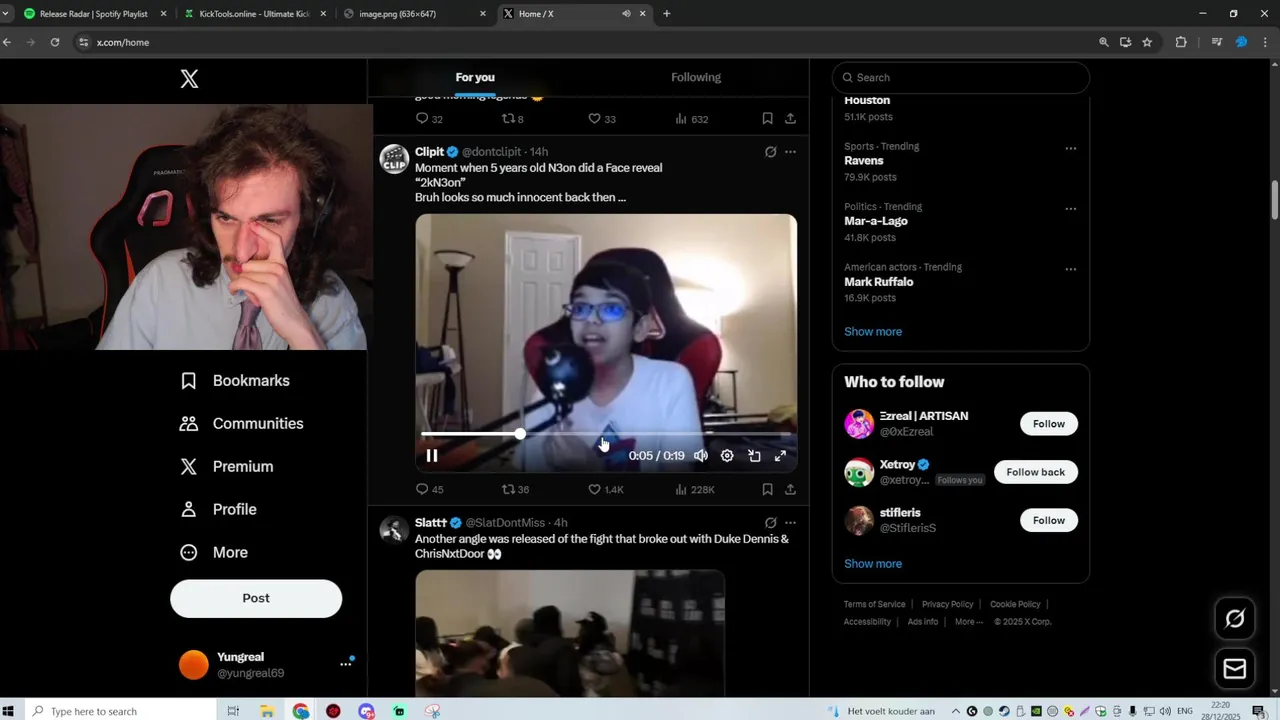Share the Clipit post

[790, 489]
